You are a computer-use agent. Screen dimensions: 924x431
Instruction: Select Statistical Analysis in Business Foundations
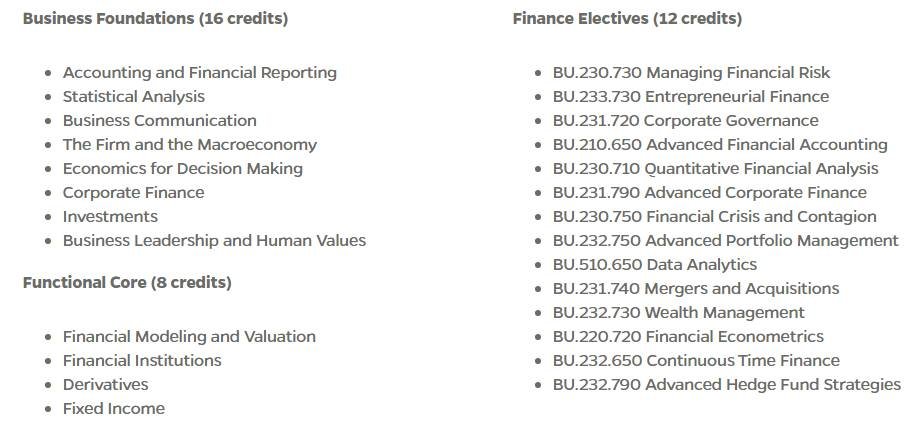tap(134, 97)
